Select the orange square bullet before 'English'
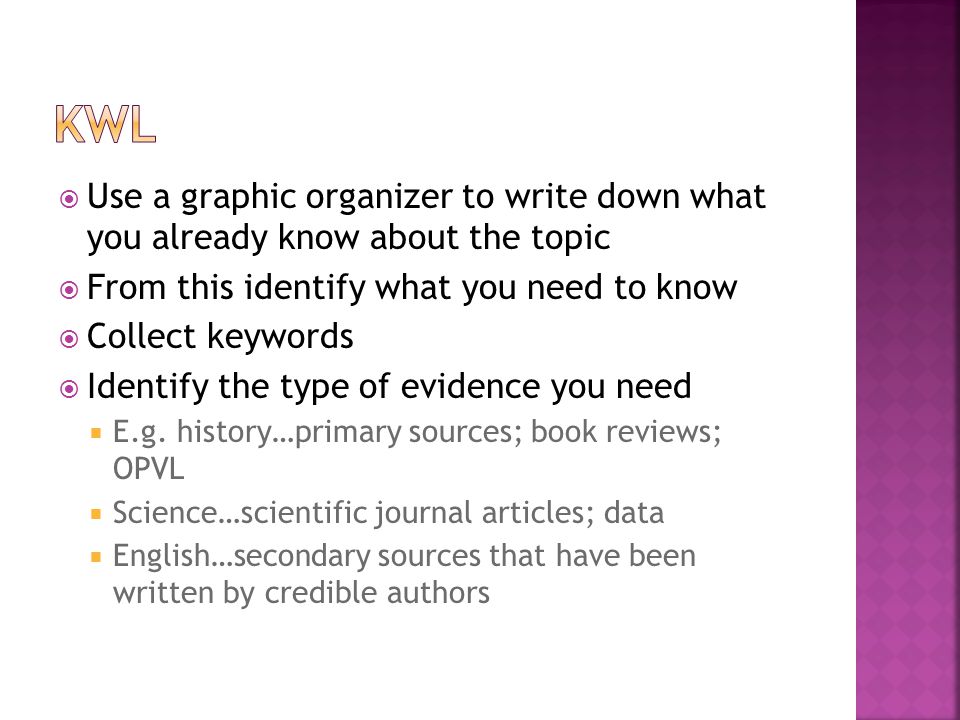Image resolution: width=960 pixels, height=720 pixels. tap(96, 558)
